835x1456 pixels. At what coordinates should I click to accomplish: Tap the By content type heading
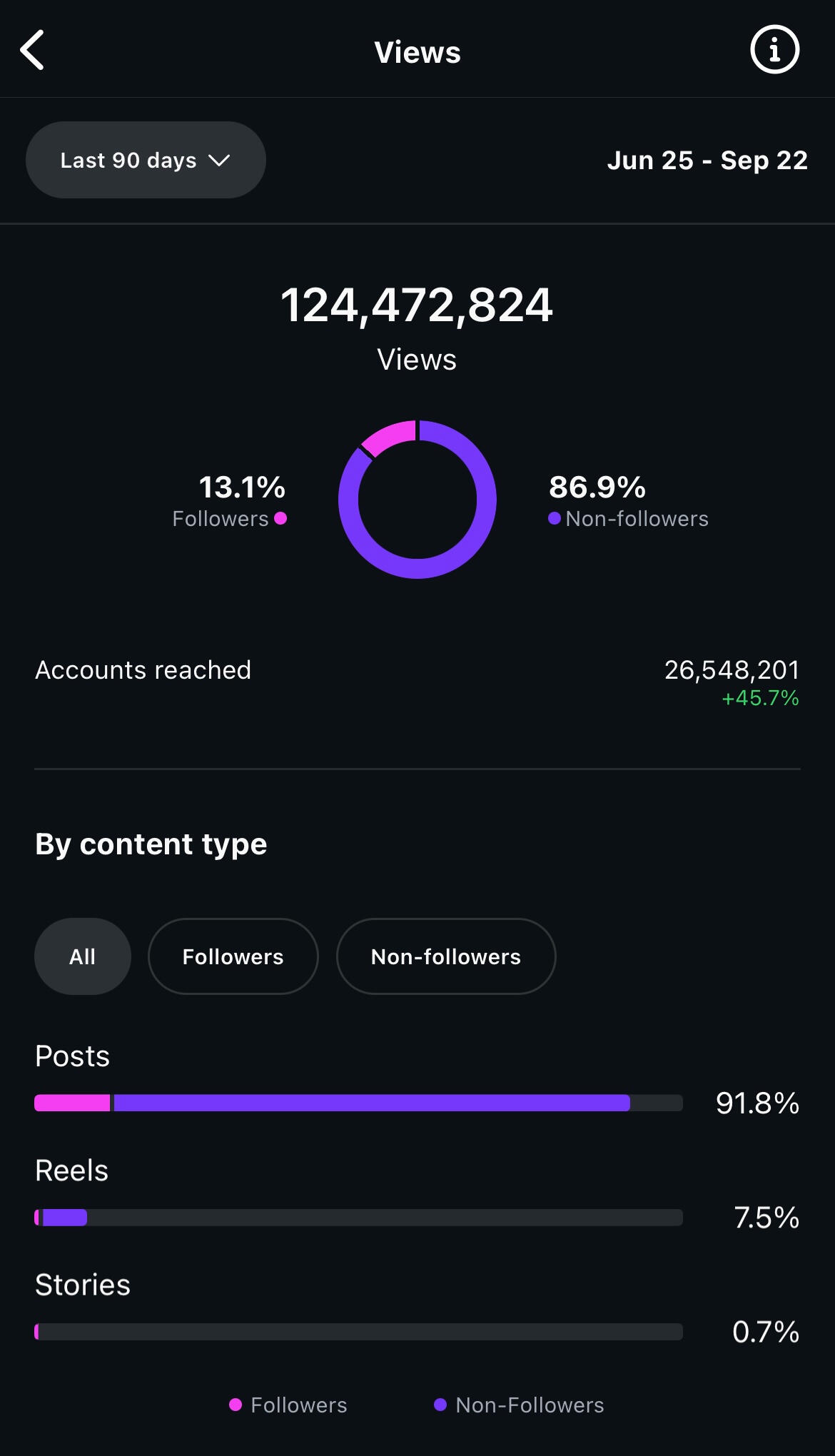pos(151,844)
